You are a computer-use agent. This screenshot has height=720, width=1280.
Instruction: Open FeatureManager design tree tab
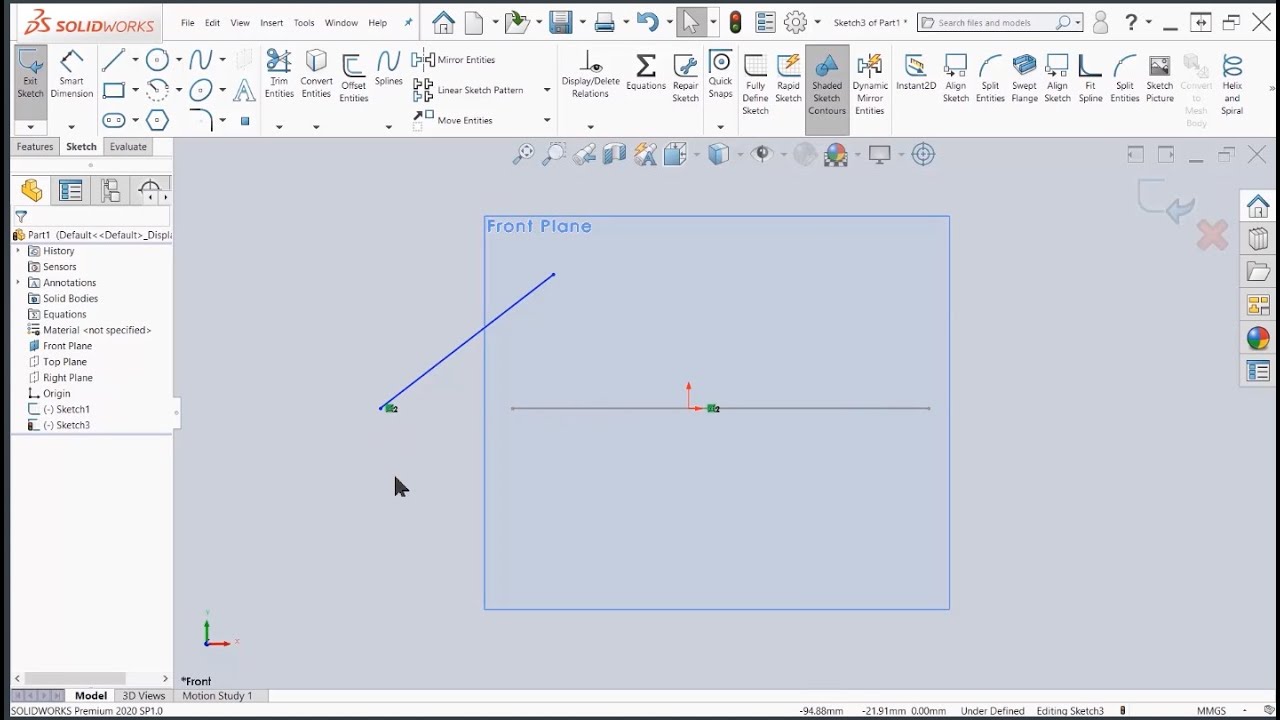(x=32, y=190)
